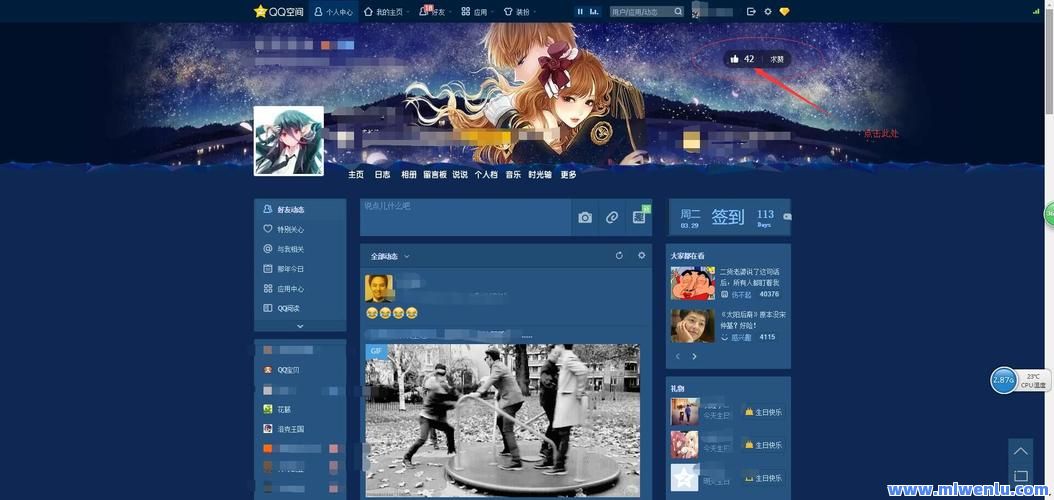This screenshot has height=500, width=1054.
Task: Expand the 装扮 dropdown in top bar
Action: 519,11
